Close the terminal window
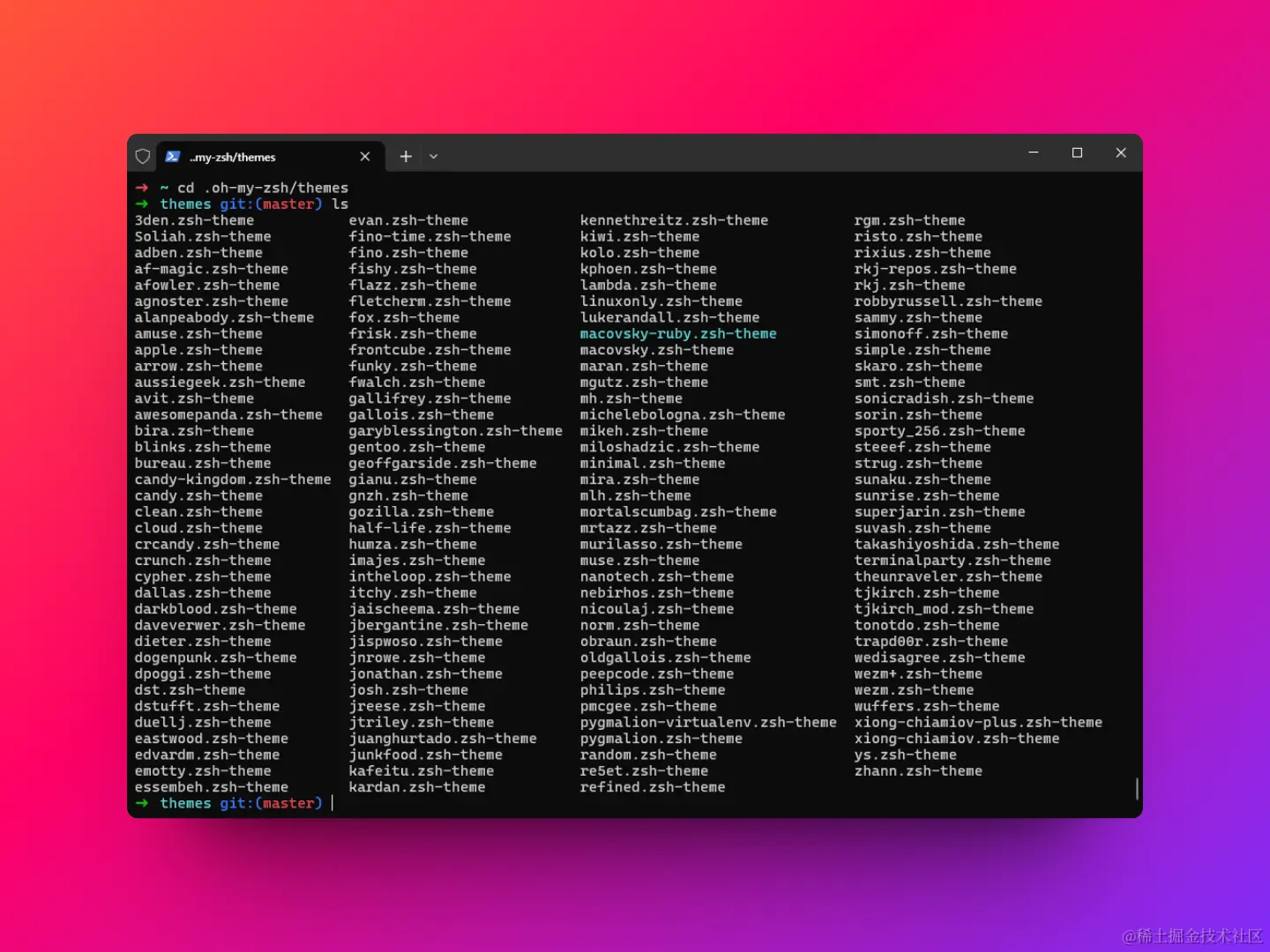Image resolution: width=1270 pixels, height=952 pixels. pyautogui.click(x=1121, y=152)
